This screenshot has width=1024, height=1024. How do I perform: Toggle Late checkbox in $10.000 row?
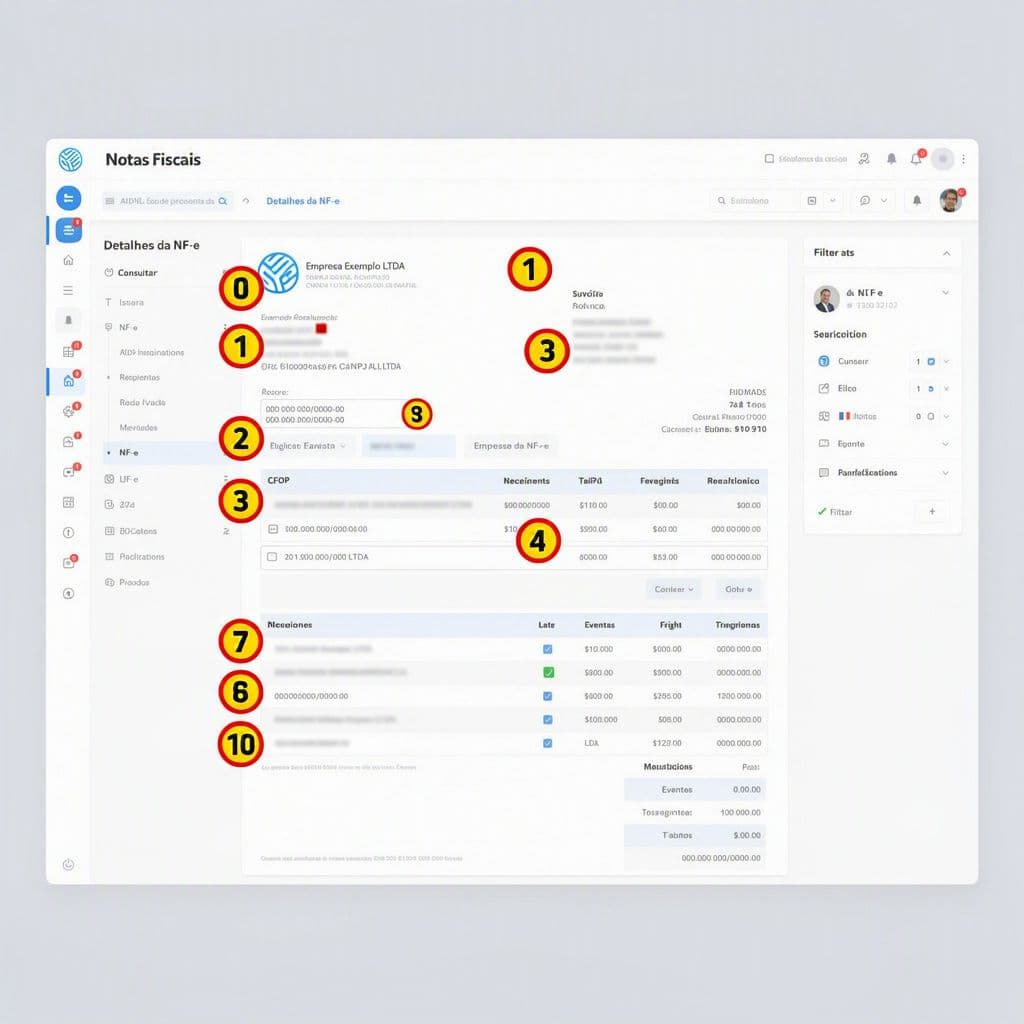coord(547,649)
